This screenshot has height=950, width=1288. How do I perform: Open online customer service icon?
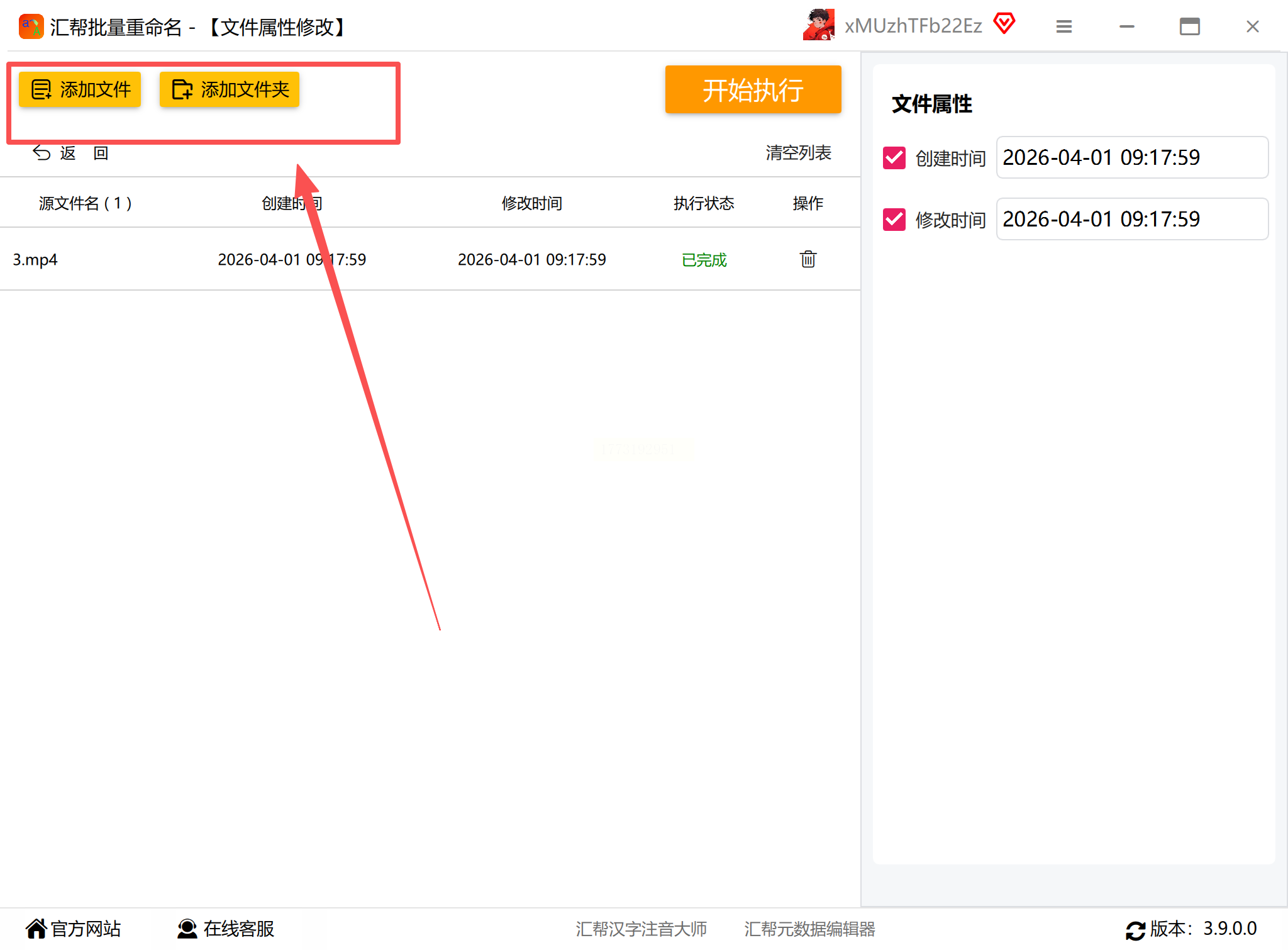(187, 929)
